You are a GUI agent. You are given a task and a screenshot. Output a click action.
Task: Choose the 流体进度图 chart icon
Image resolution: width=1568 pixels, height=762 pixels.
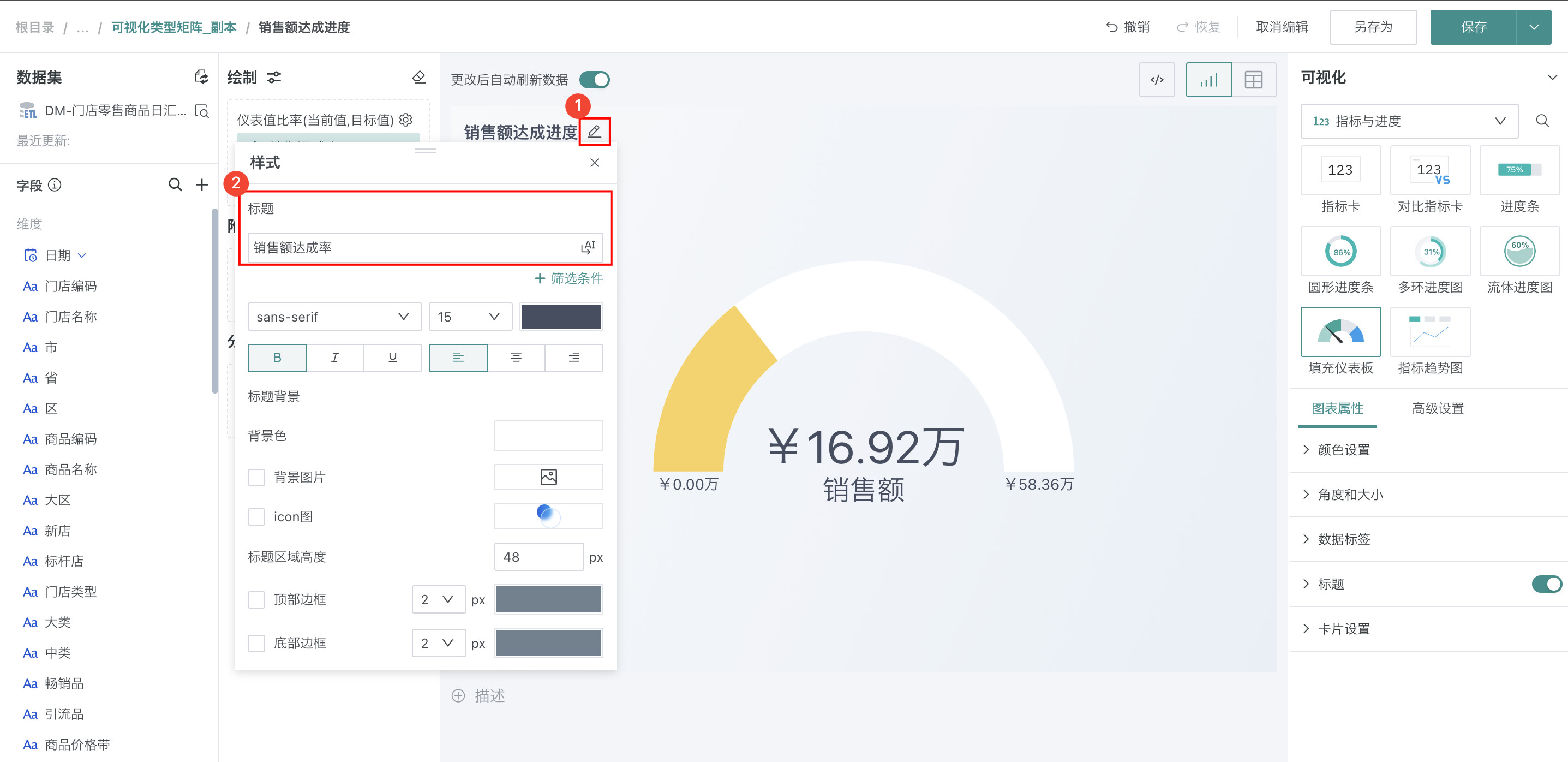click(x=1519, y=252)
